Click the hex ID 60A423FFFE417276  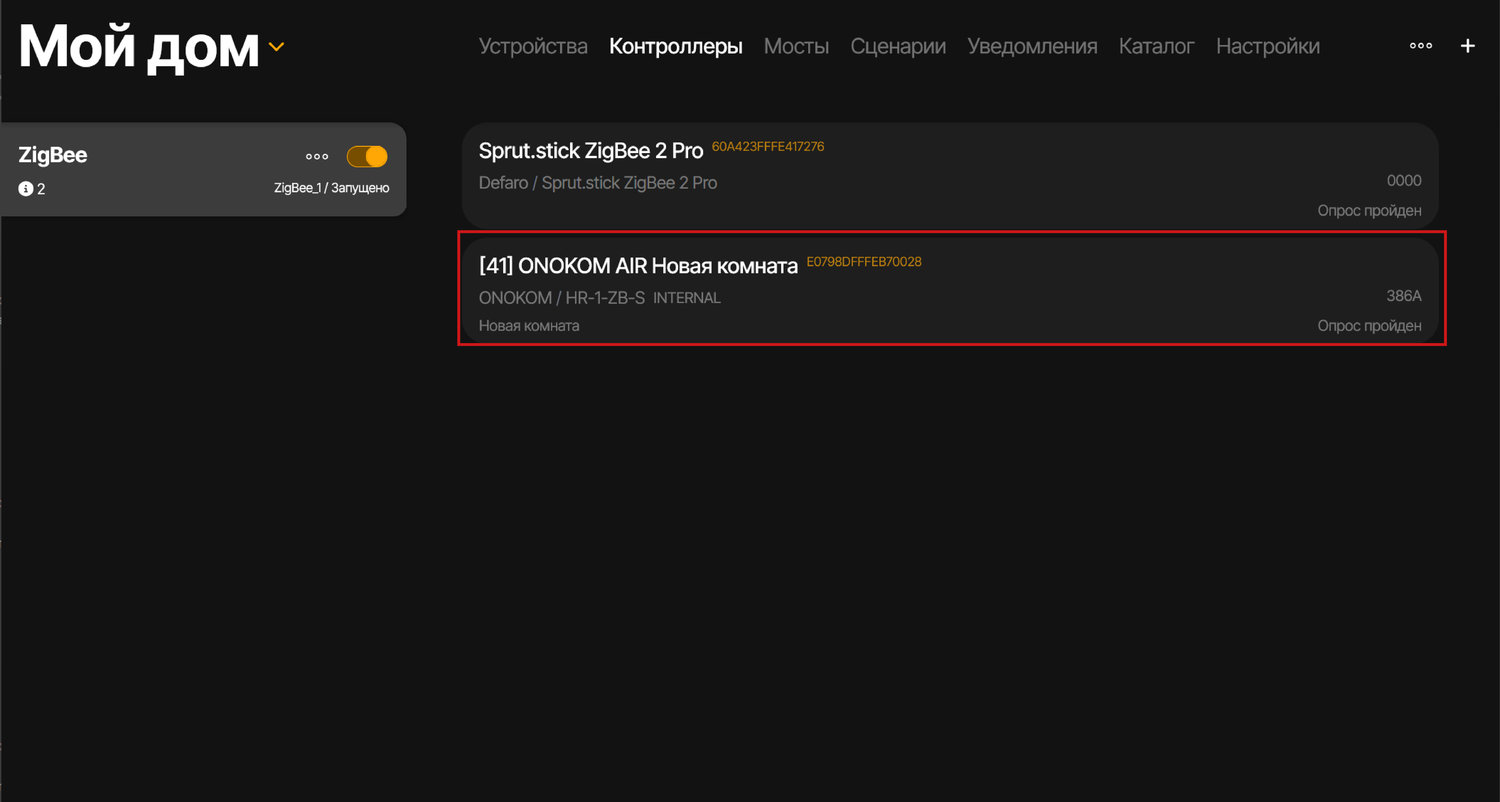pyautogui.click(x=768, y=146)
